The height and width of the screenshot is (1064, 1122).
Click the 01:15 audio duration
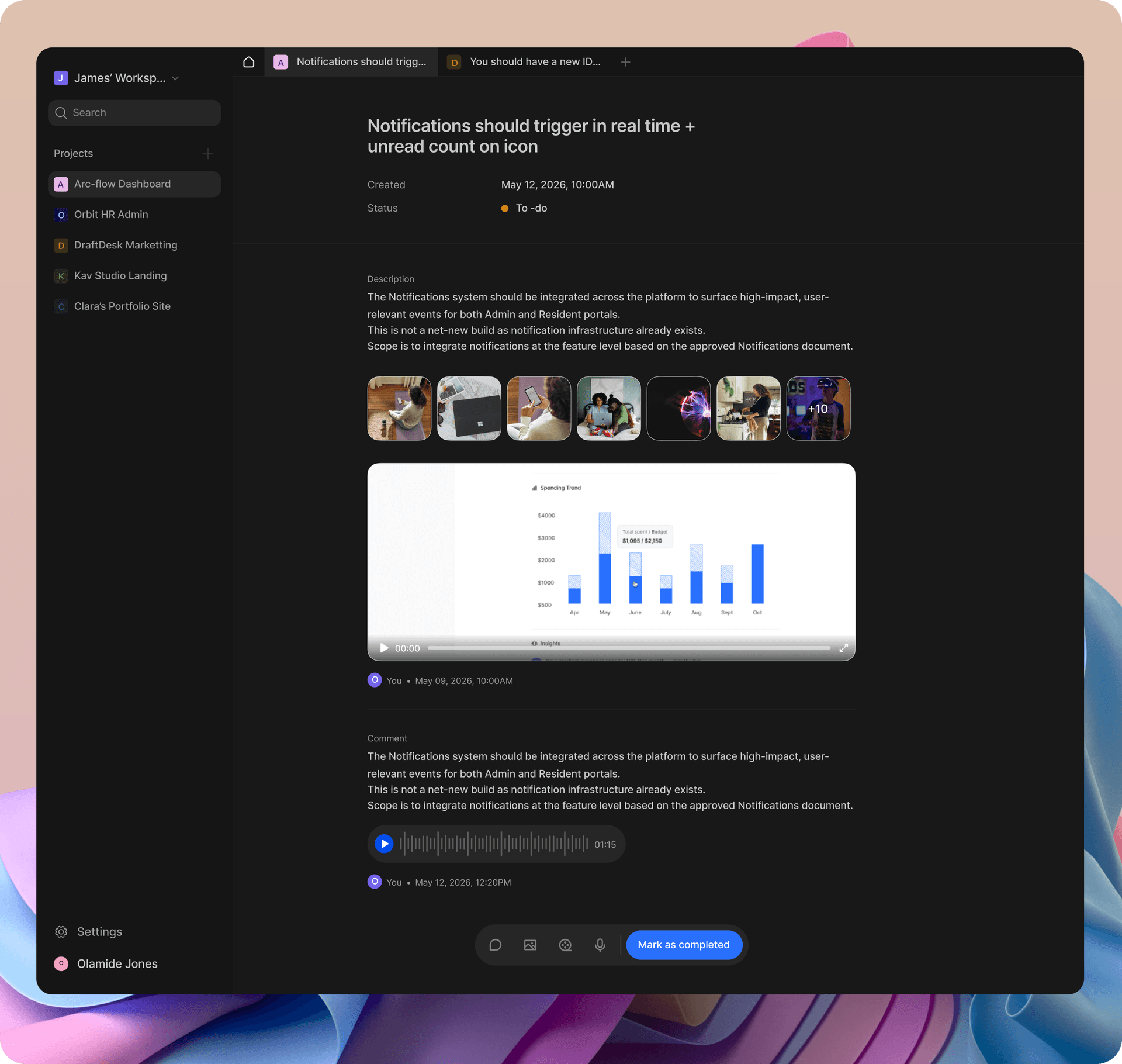[x=605, y=845]
